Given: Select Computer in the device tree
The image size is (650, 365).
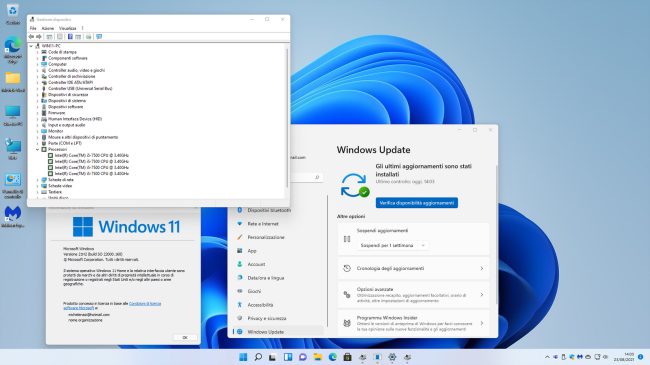Looking at the screenshot, I should 57,64.
